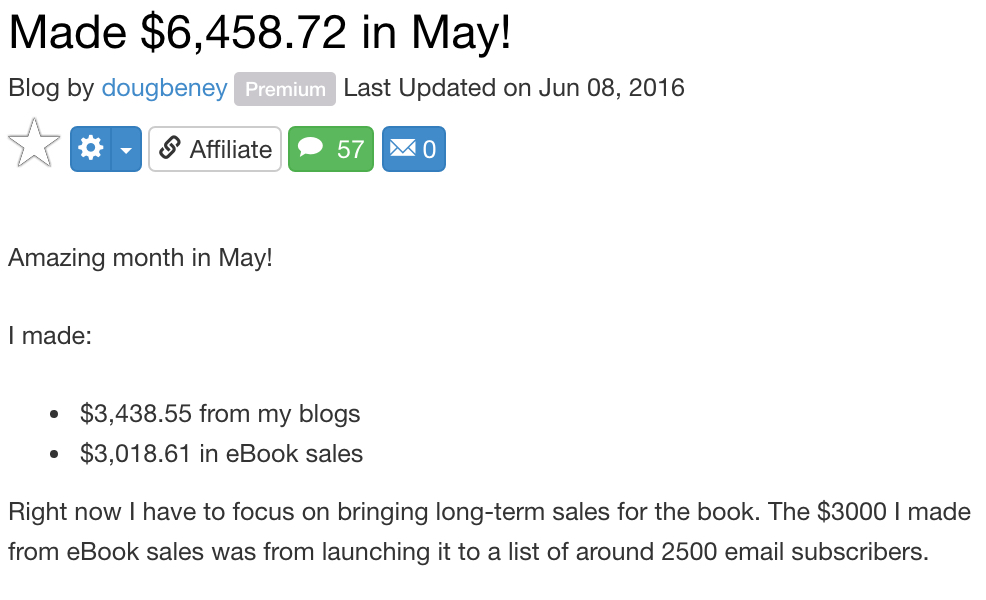
Task: Click the gear settings icon
Action: [x=91, y=149]
